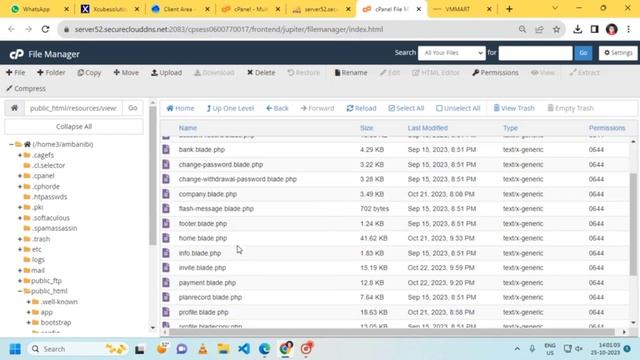Select planrecord.blade.php file

coord(210,297)
